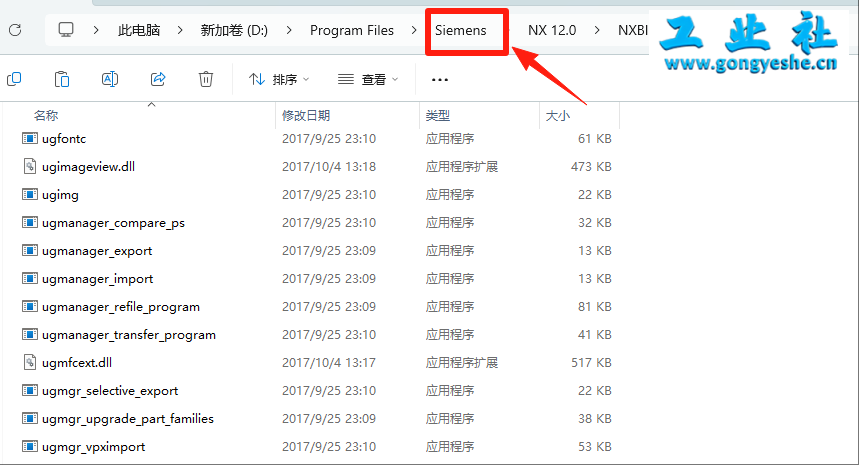859x465 pixels.
Task: Select the file name ugmgr_upgrade_part_families
Action: click(x=128, y=419)
